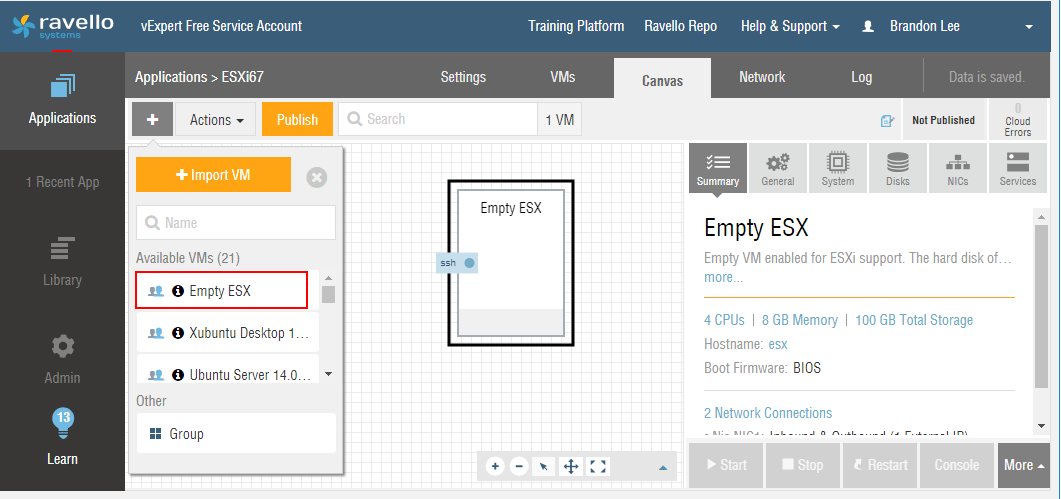Open Applications in the sidebar
The width and height of the screenshot is (1061, 499).
pyautogui.click(x=62, y=101)
